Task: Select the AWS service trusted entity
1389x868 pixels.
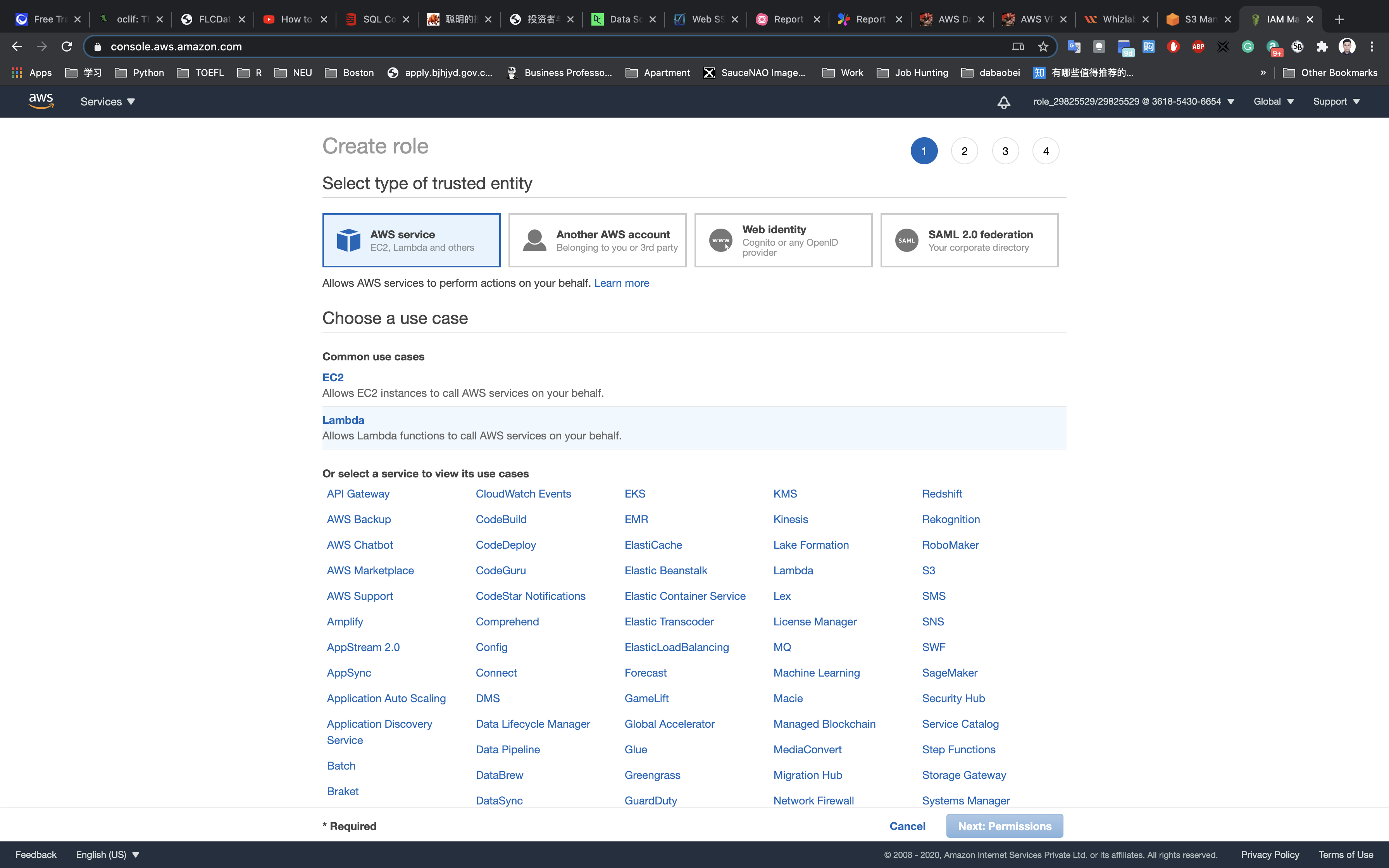Action: (411, 240)
